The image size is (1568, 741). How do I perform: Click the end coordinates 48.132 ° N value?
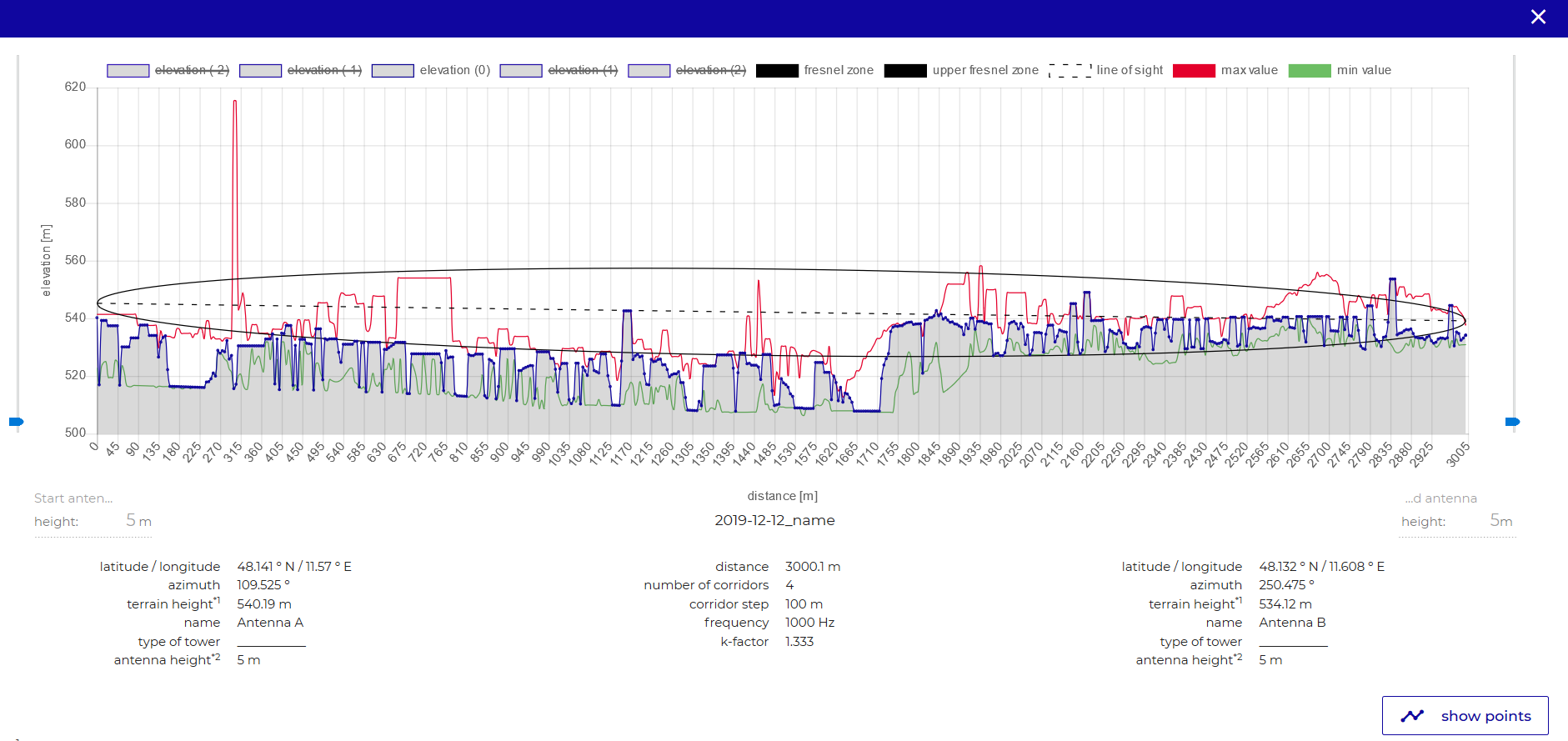pyautogui.click(x=1321, y=567)
